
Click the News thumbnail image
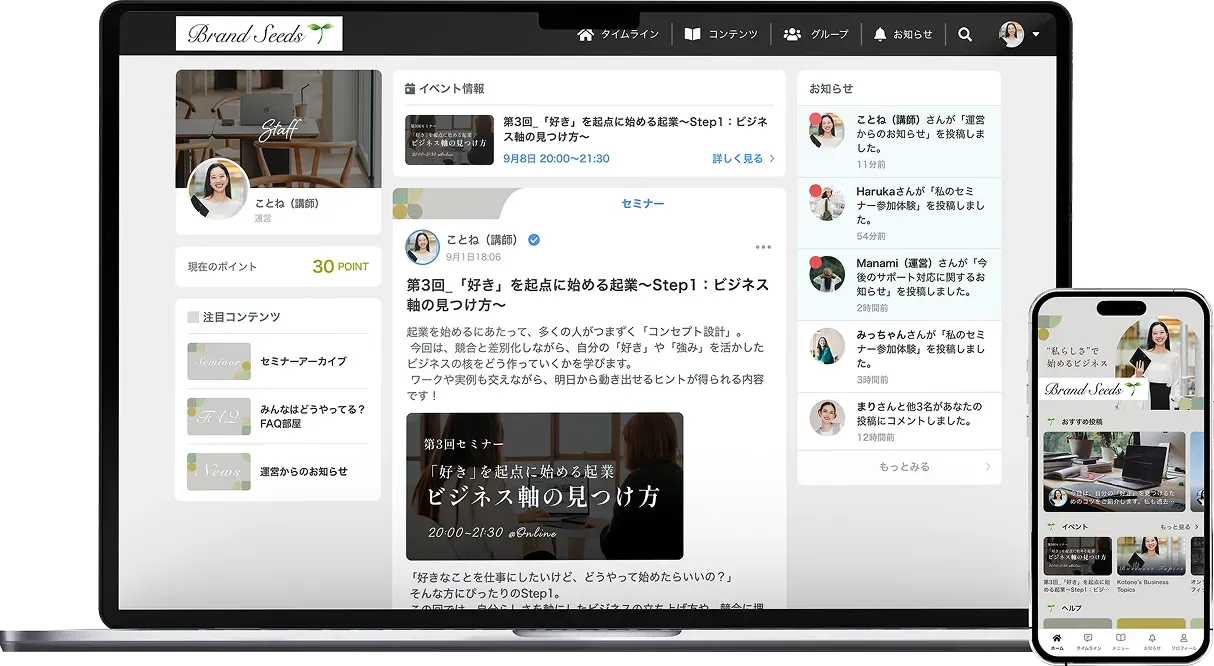tap(219, 471)
